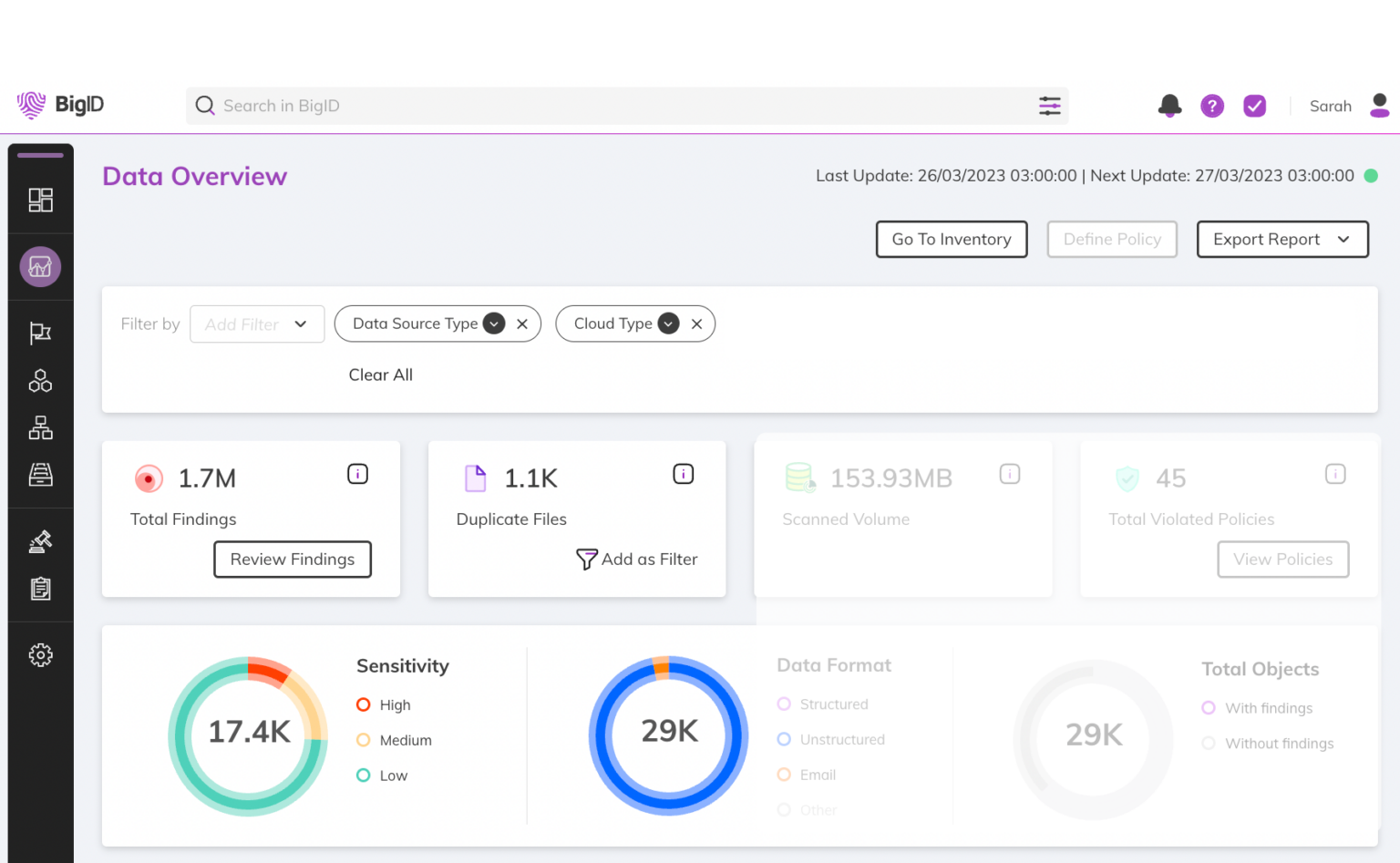Viewport: 1400px width, 863px height.
Task: Click the gavel actions icon in sidebar
Action: (40, 540)
